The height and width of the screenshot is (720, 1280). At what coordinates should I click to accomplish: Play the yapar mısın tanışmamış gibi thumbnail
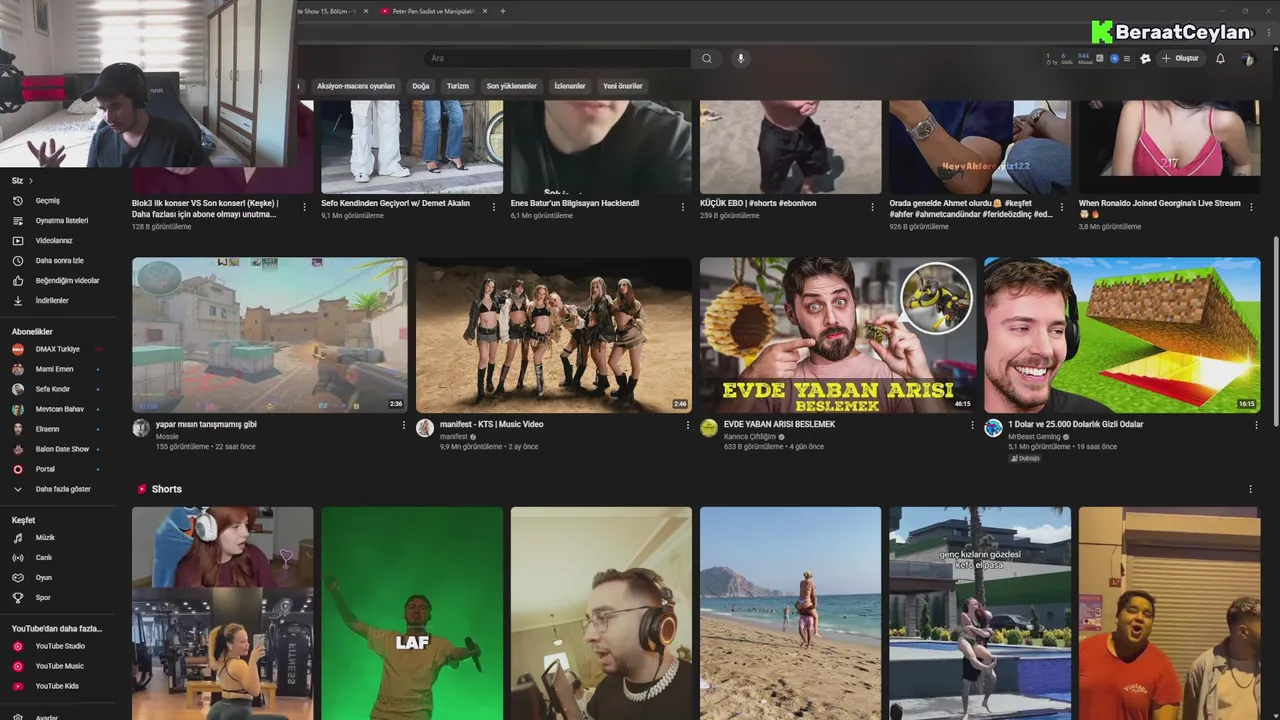269,335
